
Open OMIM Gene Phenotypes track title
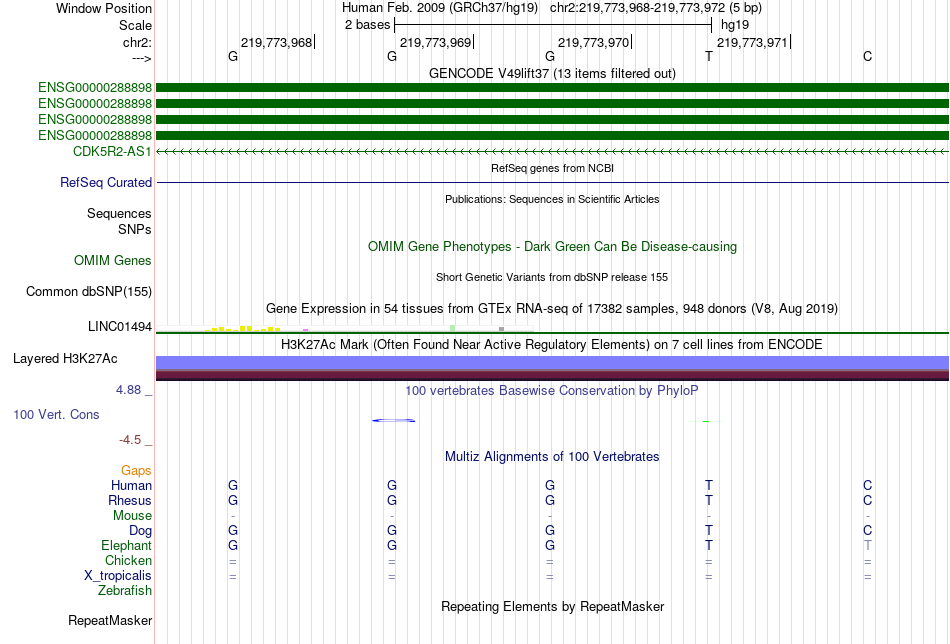(552, 247)
